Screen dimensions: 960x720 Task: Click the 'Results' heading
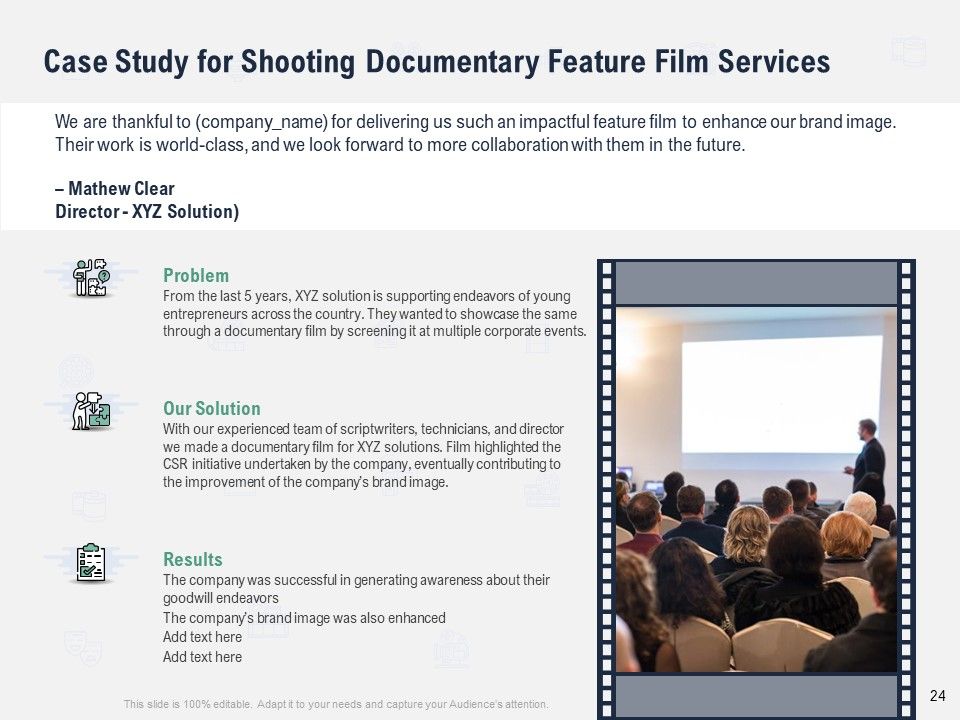point(192,559)
